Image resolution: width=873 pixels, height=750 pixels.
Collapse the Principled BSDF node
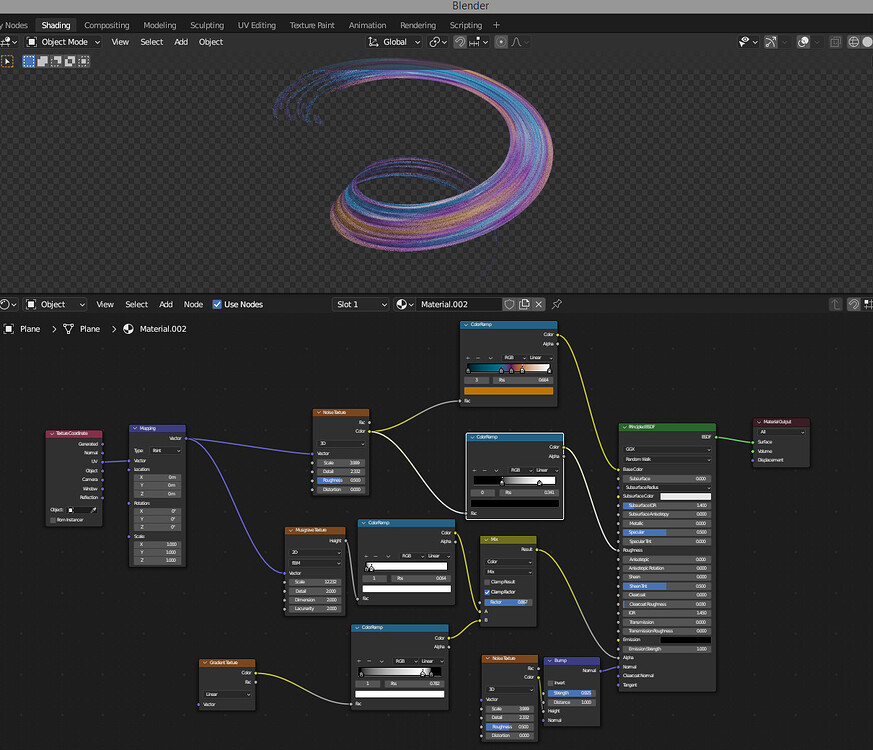tap(625, 427)
